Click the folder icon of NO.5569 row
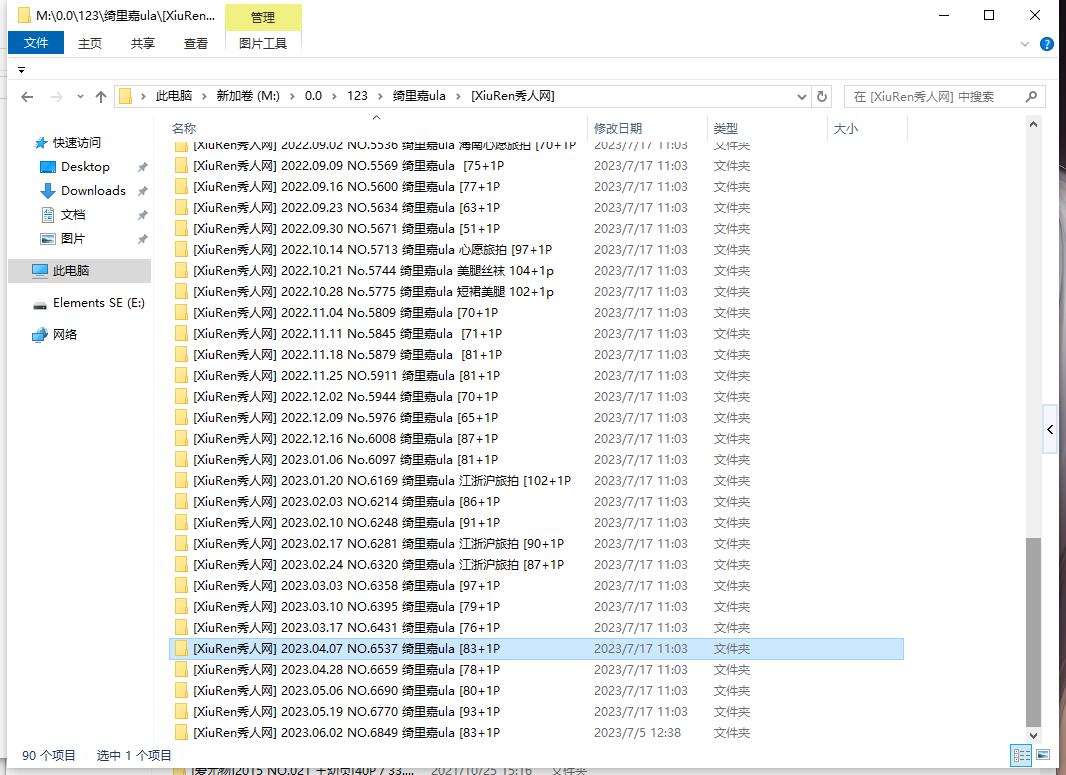Screen dimensions: 1066x775 click(181, 166)
